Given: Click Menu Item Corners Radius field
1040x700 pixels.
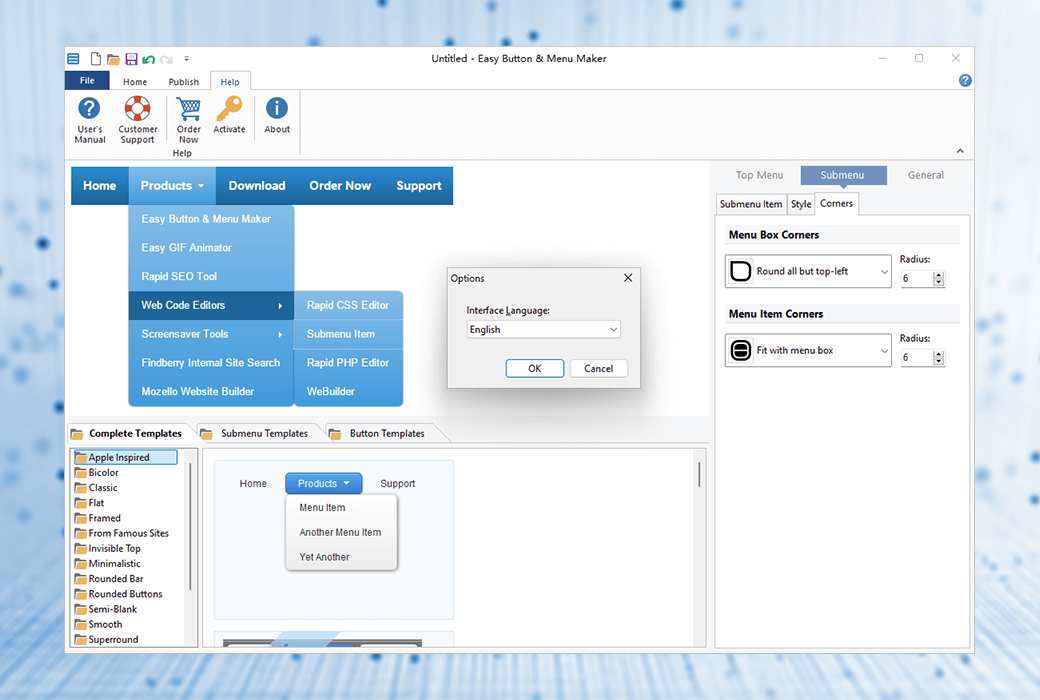Looking at the screenshot, I should coord(916,358).
